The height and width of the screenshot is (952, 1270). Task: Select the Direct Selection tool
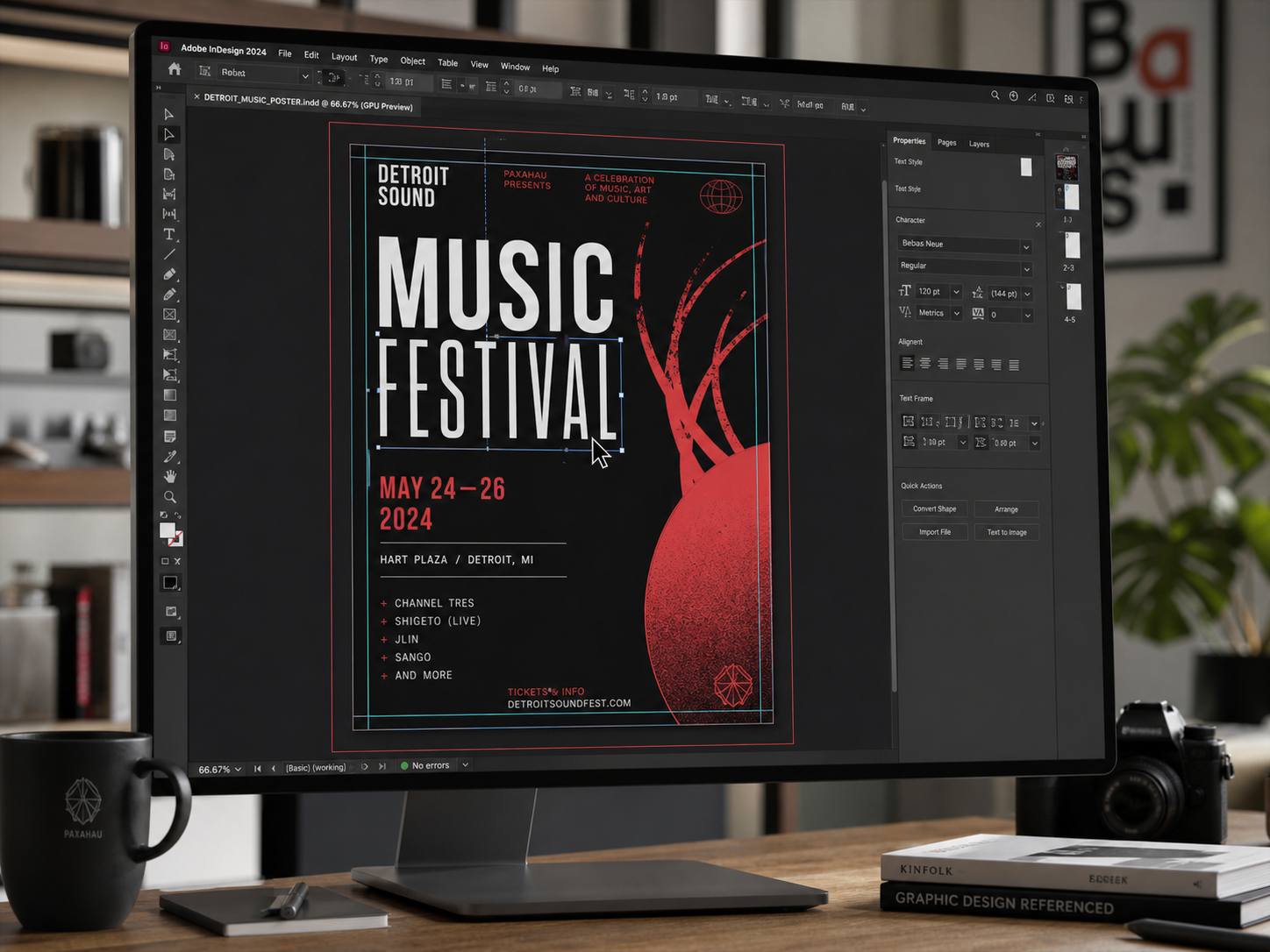(x=168, y=134)
